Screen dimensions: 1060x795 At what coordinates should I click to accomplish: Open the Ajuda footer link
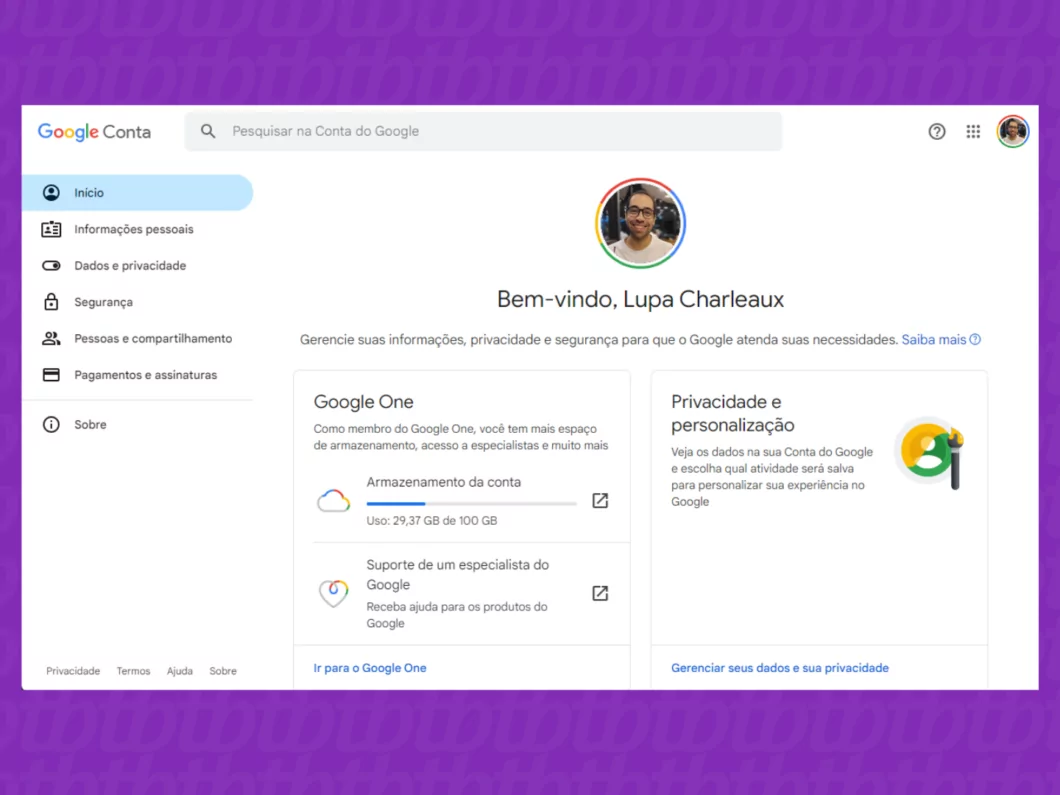pos(180,671)
